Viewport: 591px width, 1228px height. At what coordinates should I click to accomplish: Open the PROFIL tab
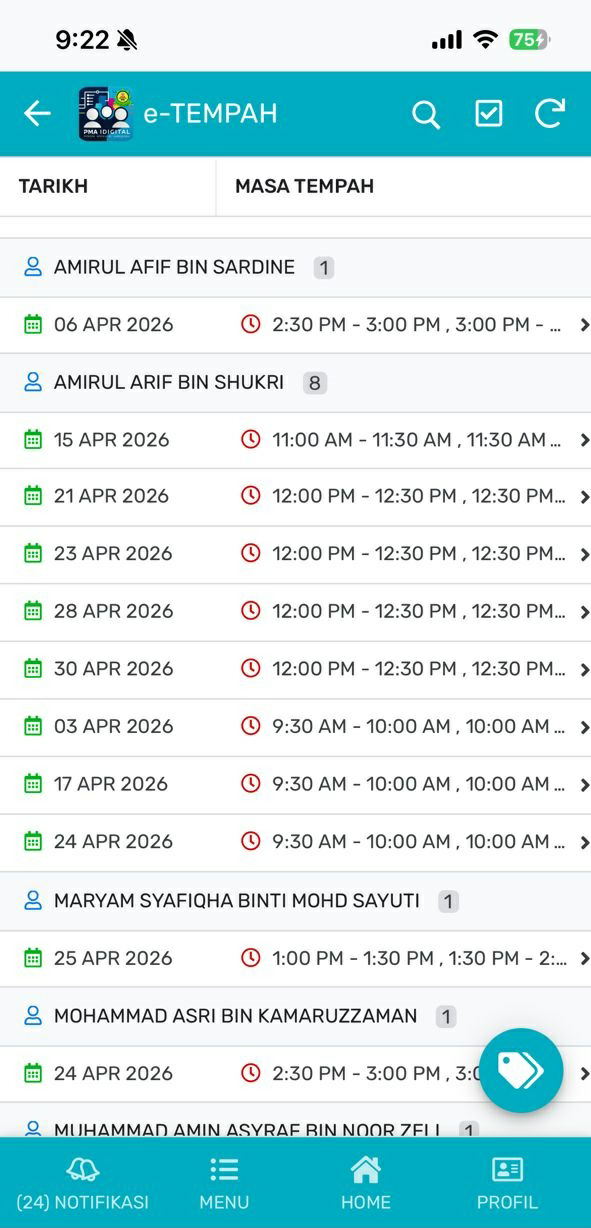click(x=507, y=1184)
